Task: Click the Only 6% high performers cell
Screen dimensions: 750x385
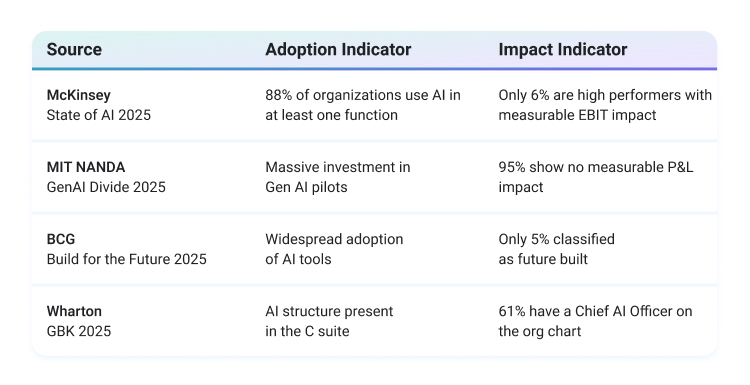Action: tap(605, 105)
